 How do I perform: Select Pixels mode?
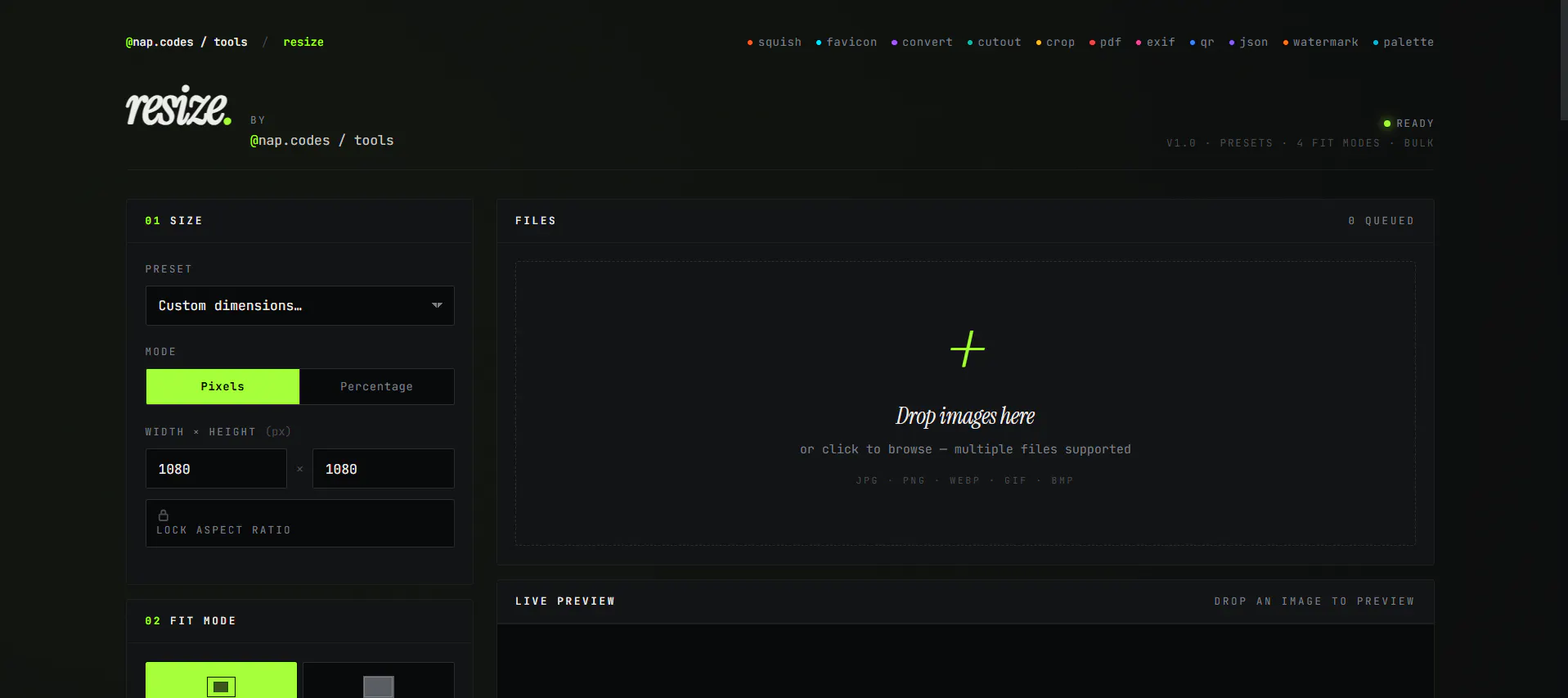point(222,386)
